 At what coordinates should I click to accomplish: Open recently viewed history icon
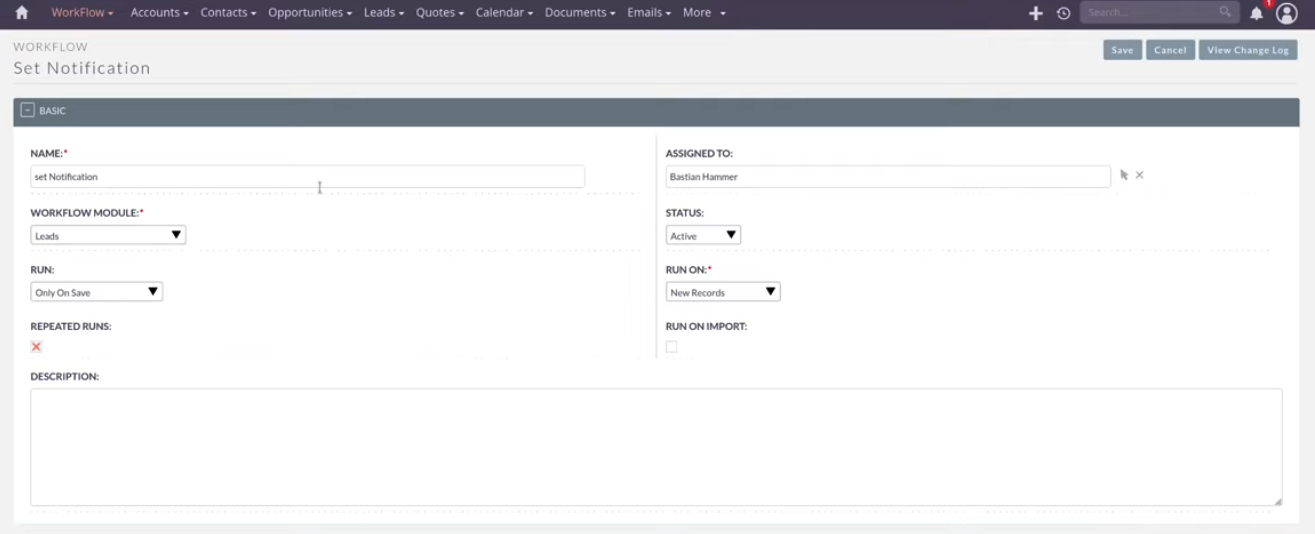pyautogui.click(x=1063, y=13)
